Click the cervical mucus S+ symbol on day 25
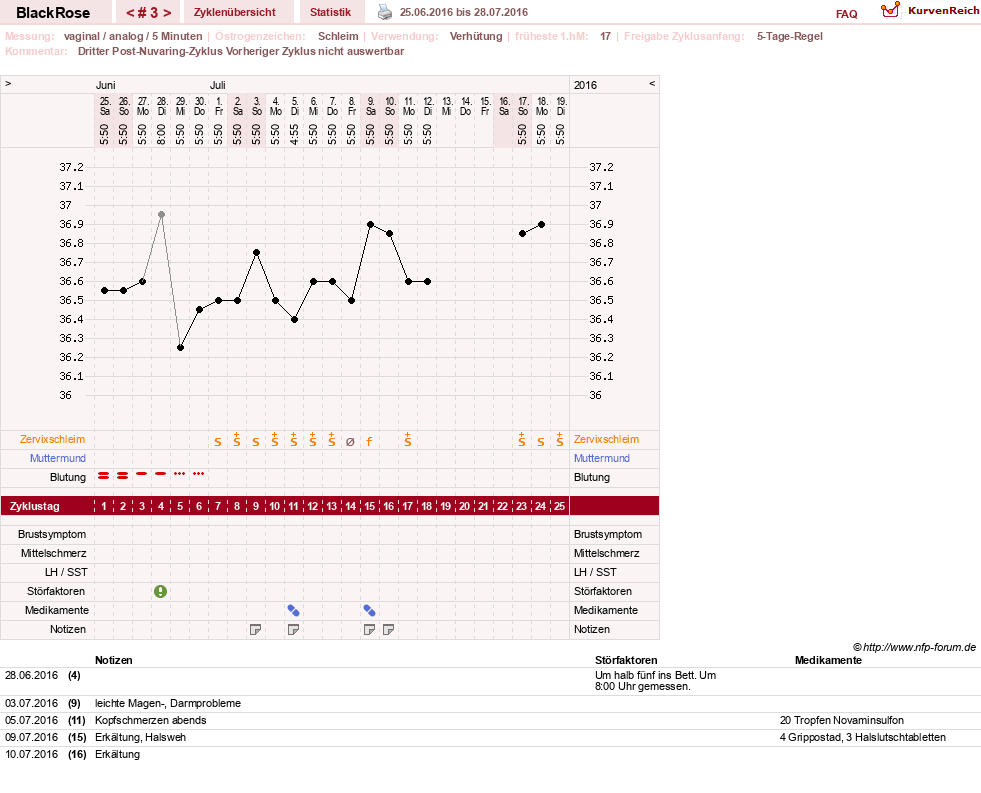This screenshot has height=793, width=981. pos(560,439)
